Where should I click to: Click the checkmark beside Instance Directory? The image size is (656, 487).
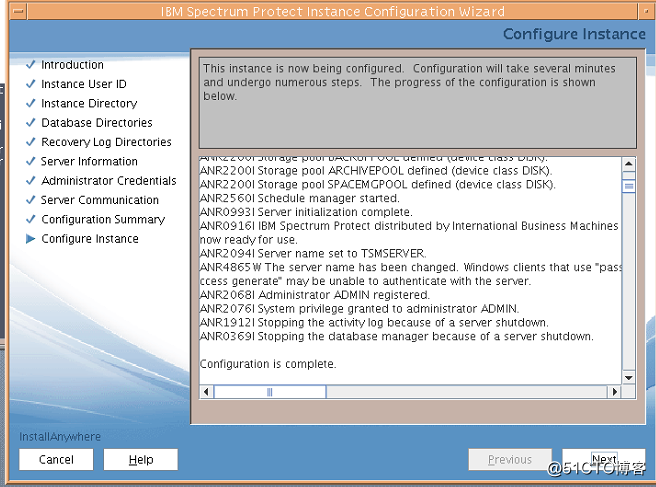pyautogui.click(x=31, y=103)
